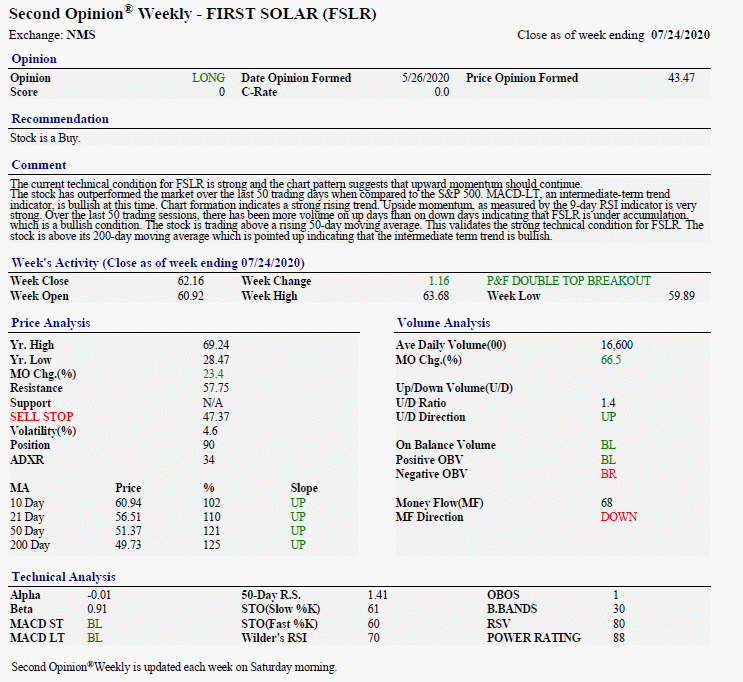Click the RSV value 80

[619, 624]
